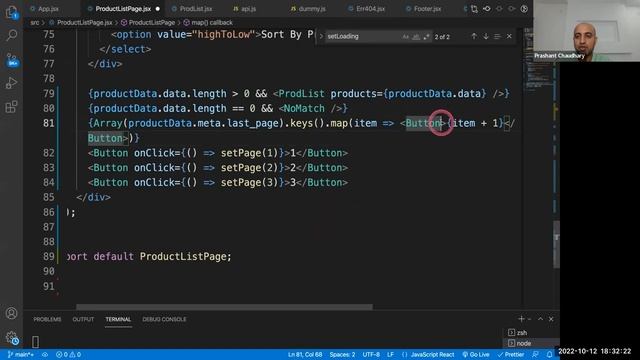Image resolution: width=640 pixels, height=360 pixels.
Task: Open notifications bell in status bar
Action: coord(549,354)
